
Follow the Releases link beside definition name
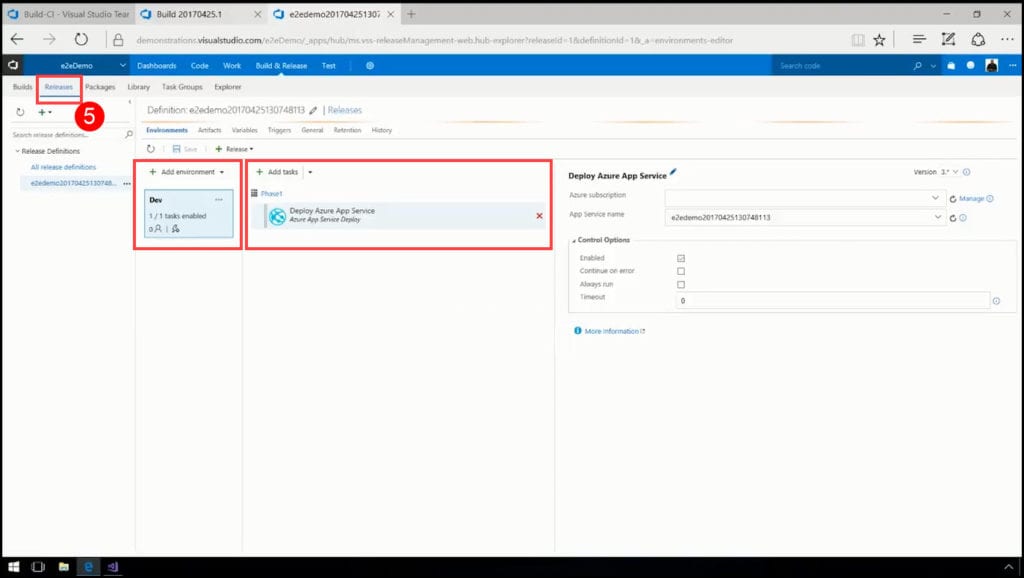(x=345, y=110)
